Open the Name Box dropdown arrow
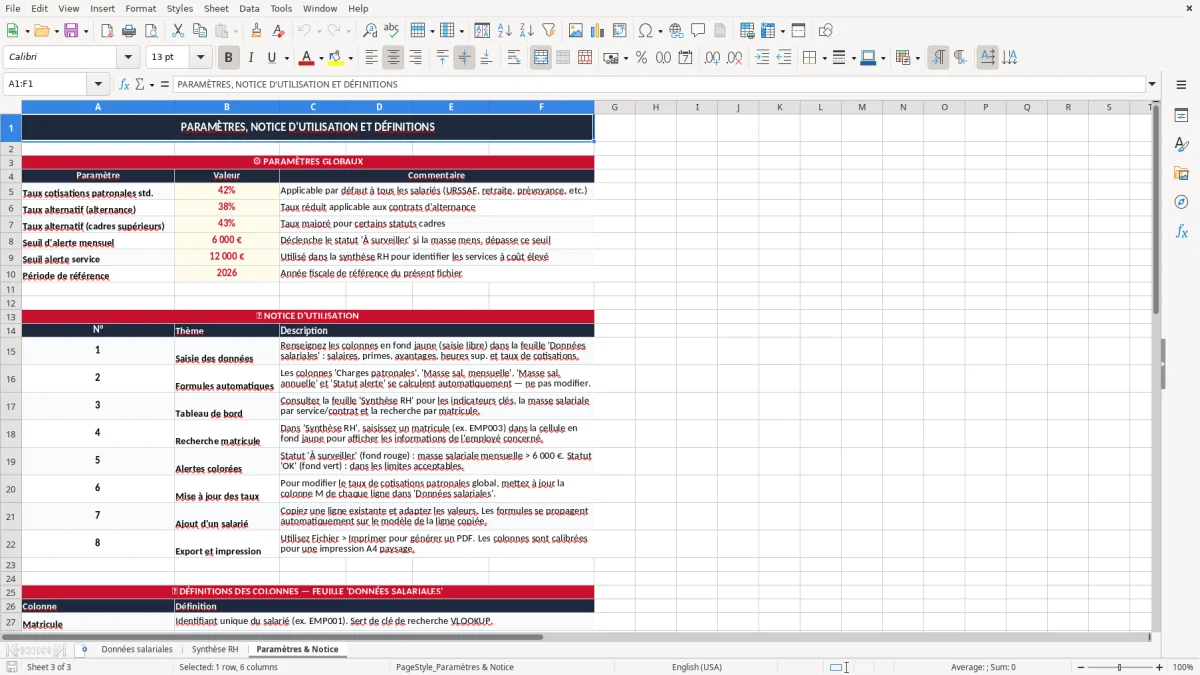The width and height of the screenshot is (1200, 675). pos(98,84)
